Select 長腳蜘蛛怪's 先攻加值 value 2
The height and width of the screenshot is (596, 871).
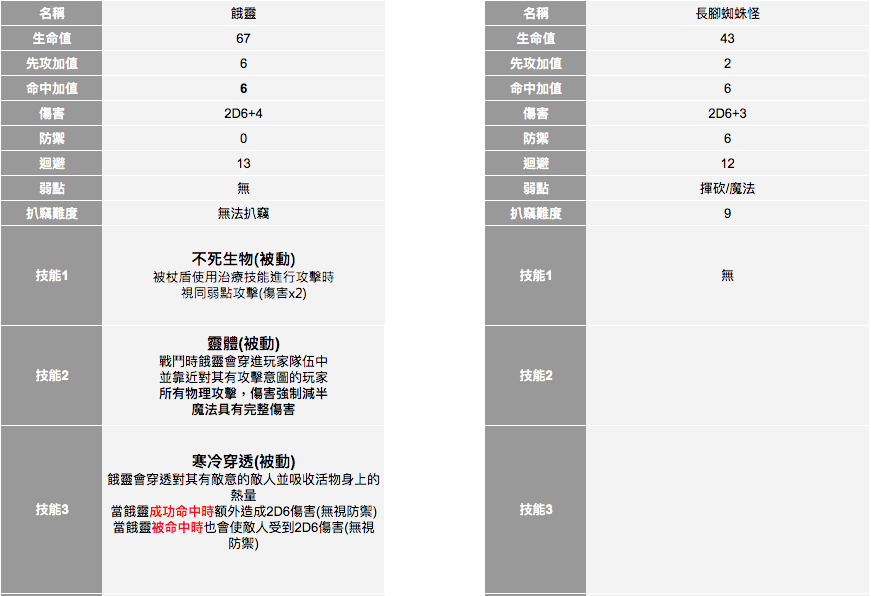pos(727,63)
